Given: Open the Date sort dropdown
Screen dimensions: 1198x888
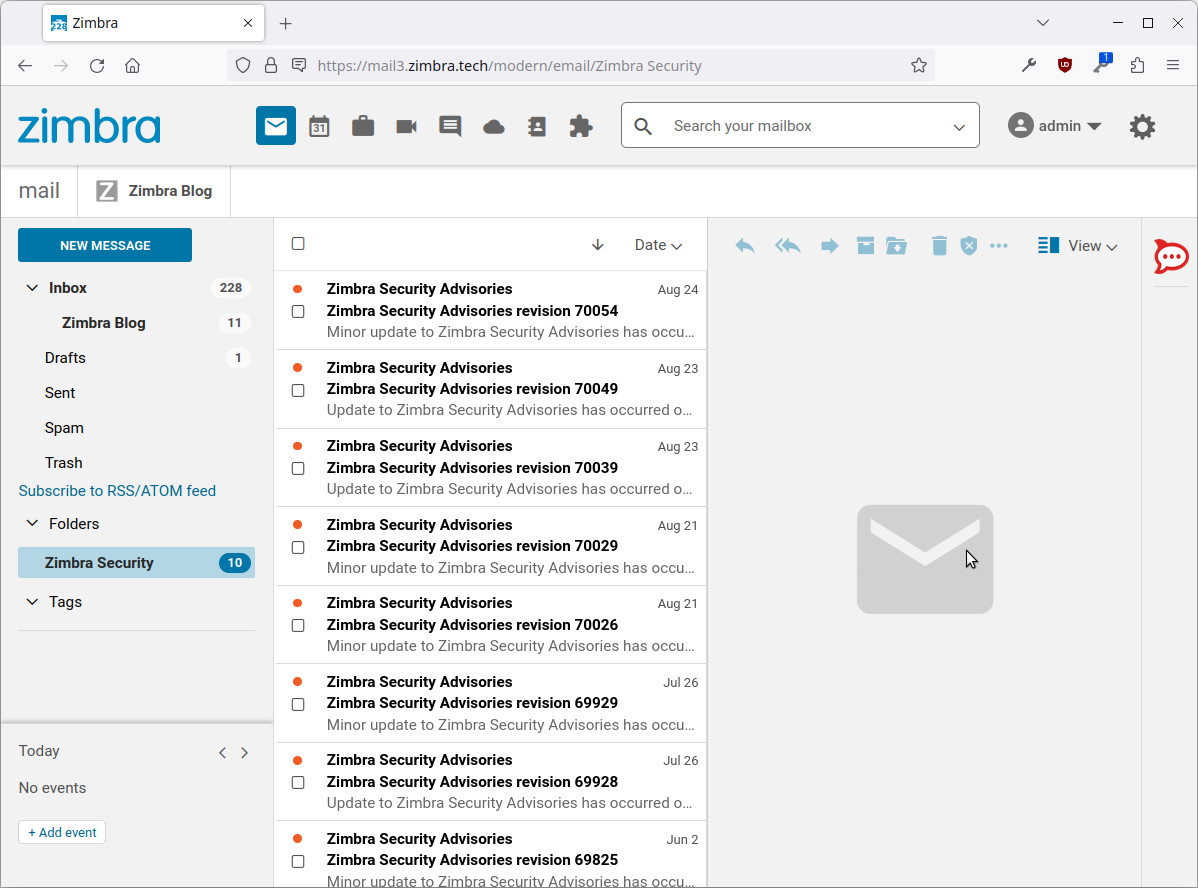Looking at the screenshot, I should point(658,245).
